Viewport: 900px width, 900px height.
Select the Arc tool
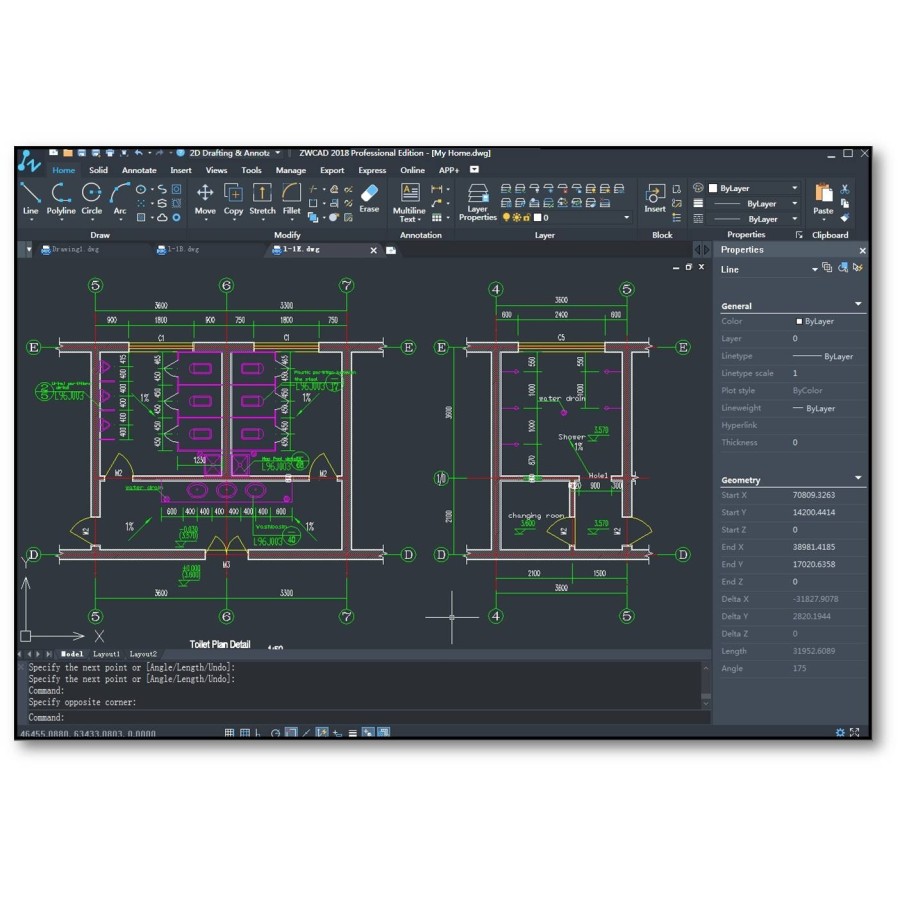point(119,198)
